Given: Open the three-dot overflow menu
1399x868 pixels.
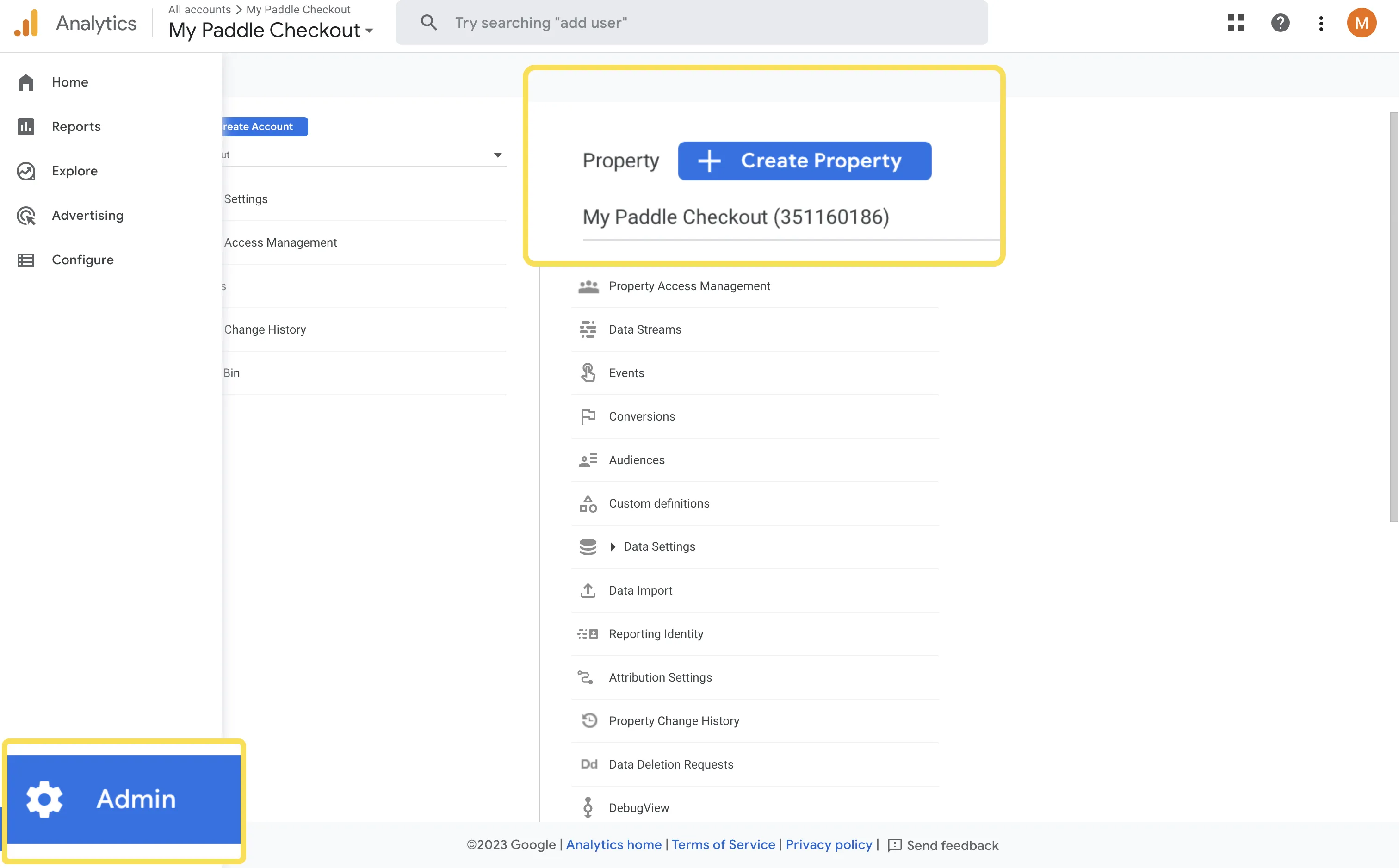Looking at the screenshot, I should (1320, 22).
